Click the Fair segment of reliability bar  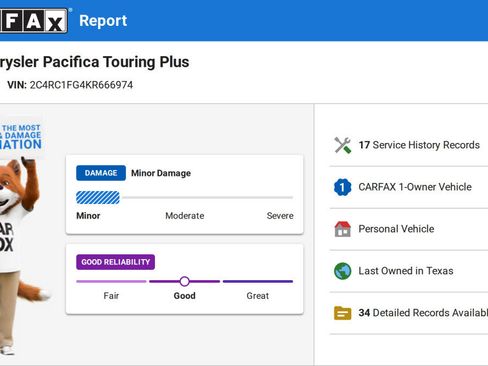pos(111,281)
